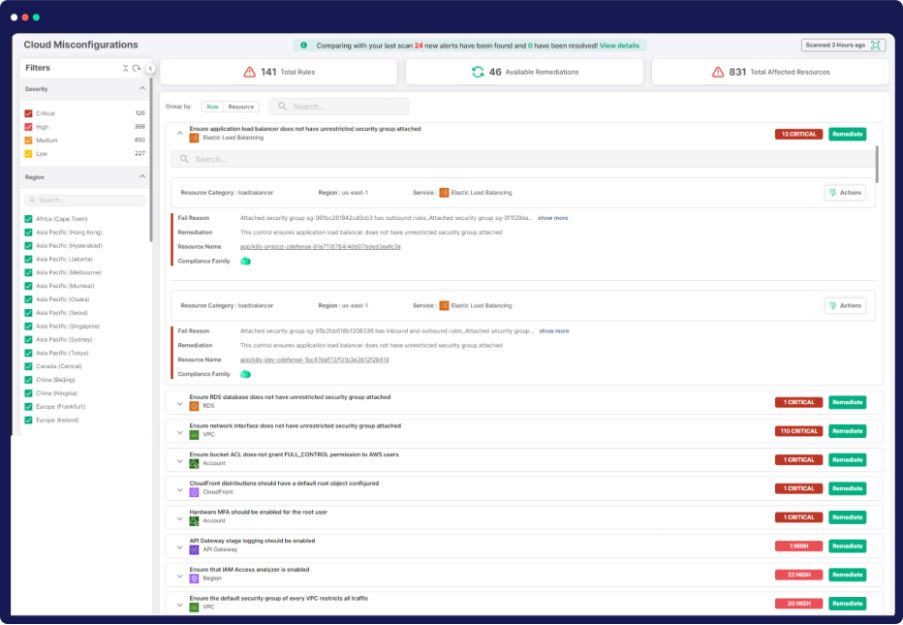Collapse the application load balancer rule
903x625 pixels.
point(180,132)
